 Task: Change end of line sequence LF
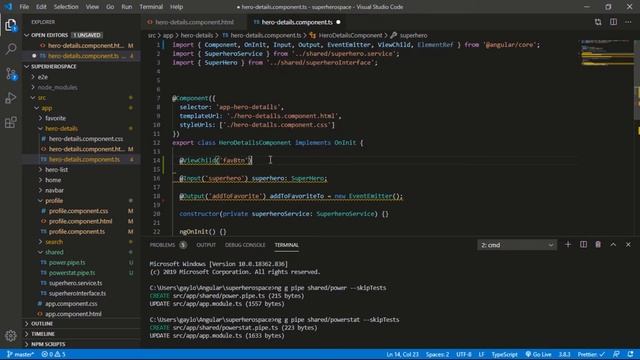481,354
